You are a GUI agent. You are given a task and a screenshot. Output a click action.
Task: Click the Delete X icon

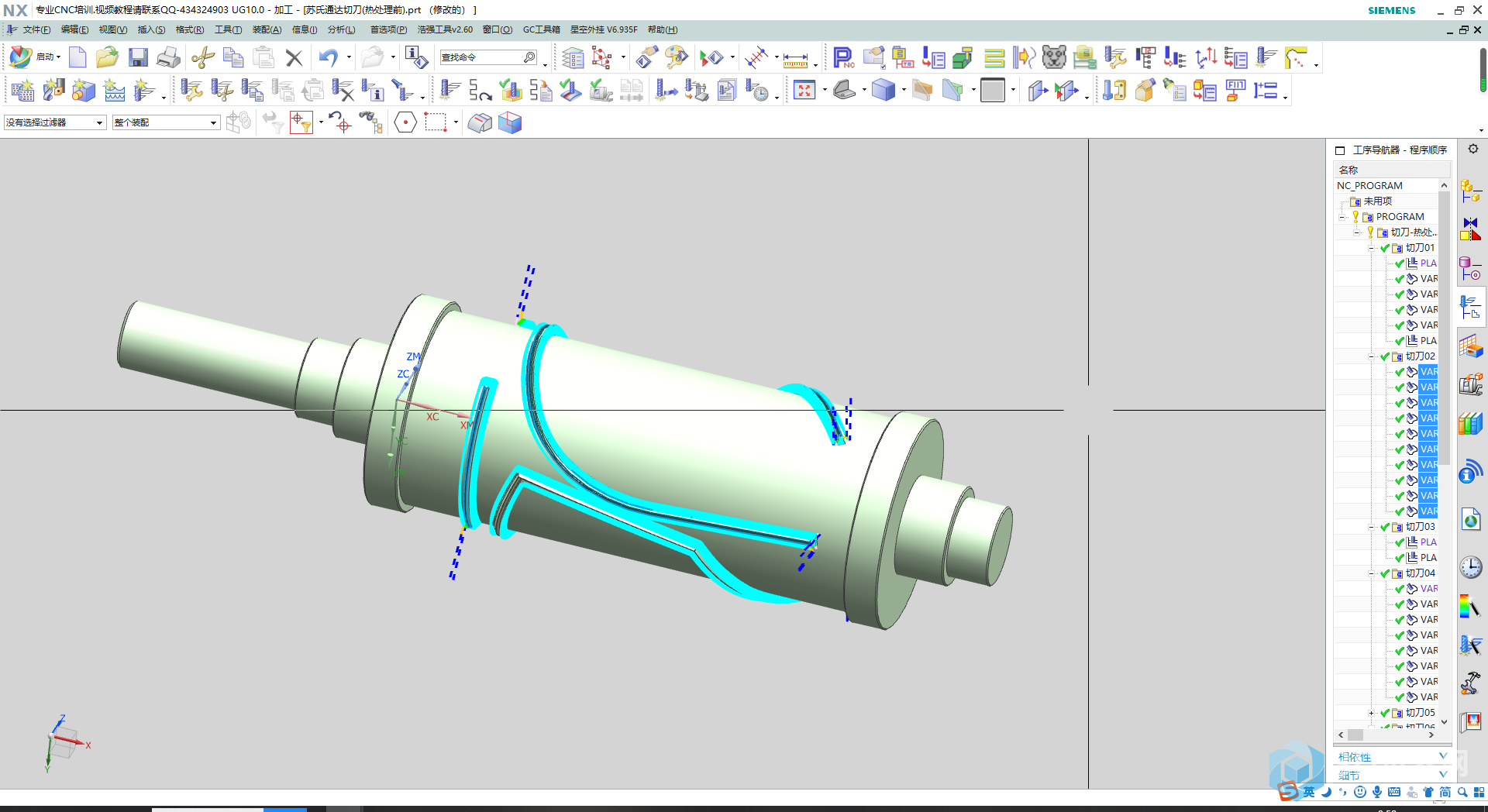pos(294,57)
